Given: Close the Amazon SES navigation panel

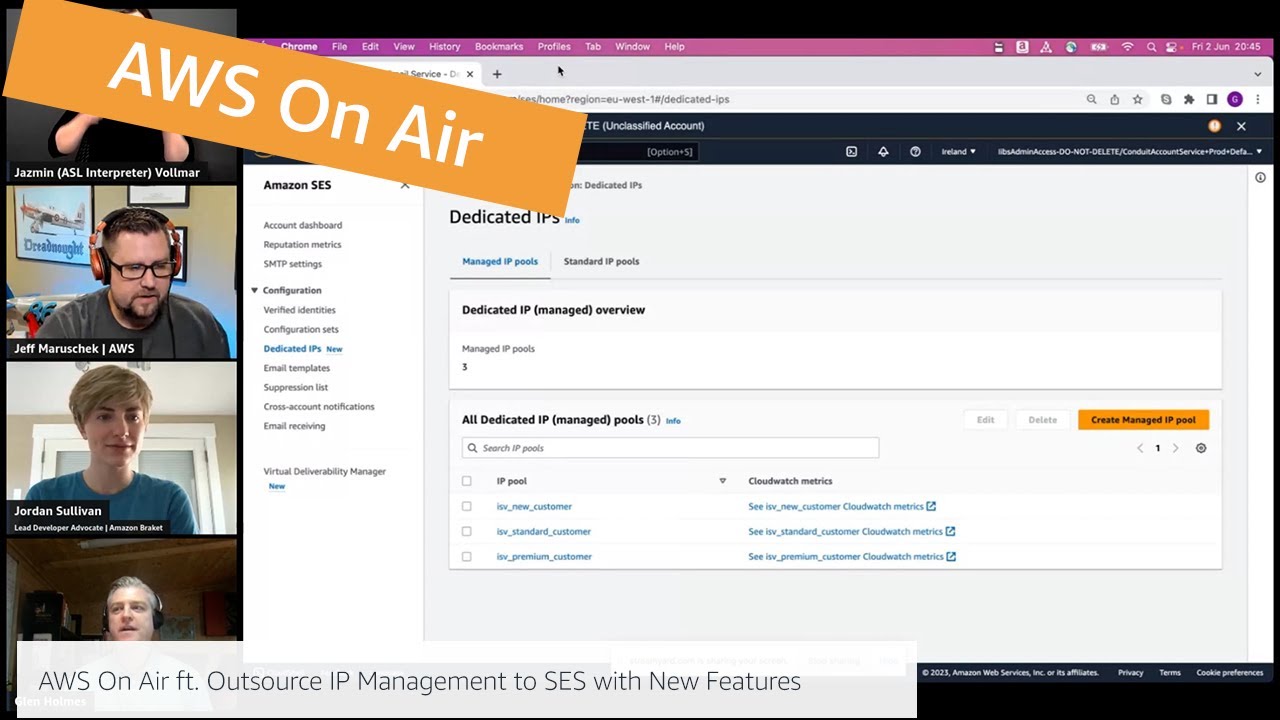Looking at the screenshot, I should pos(405,185).
